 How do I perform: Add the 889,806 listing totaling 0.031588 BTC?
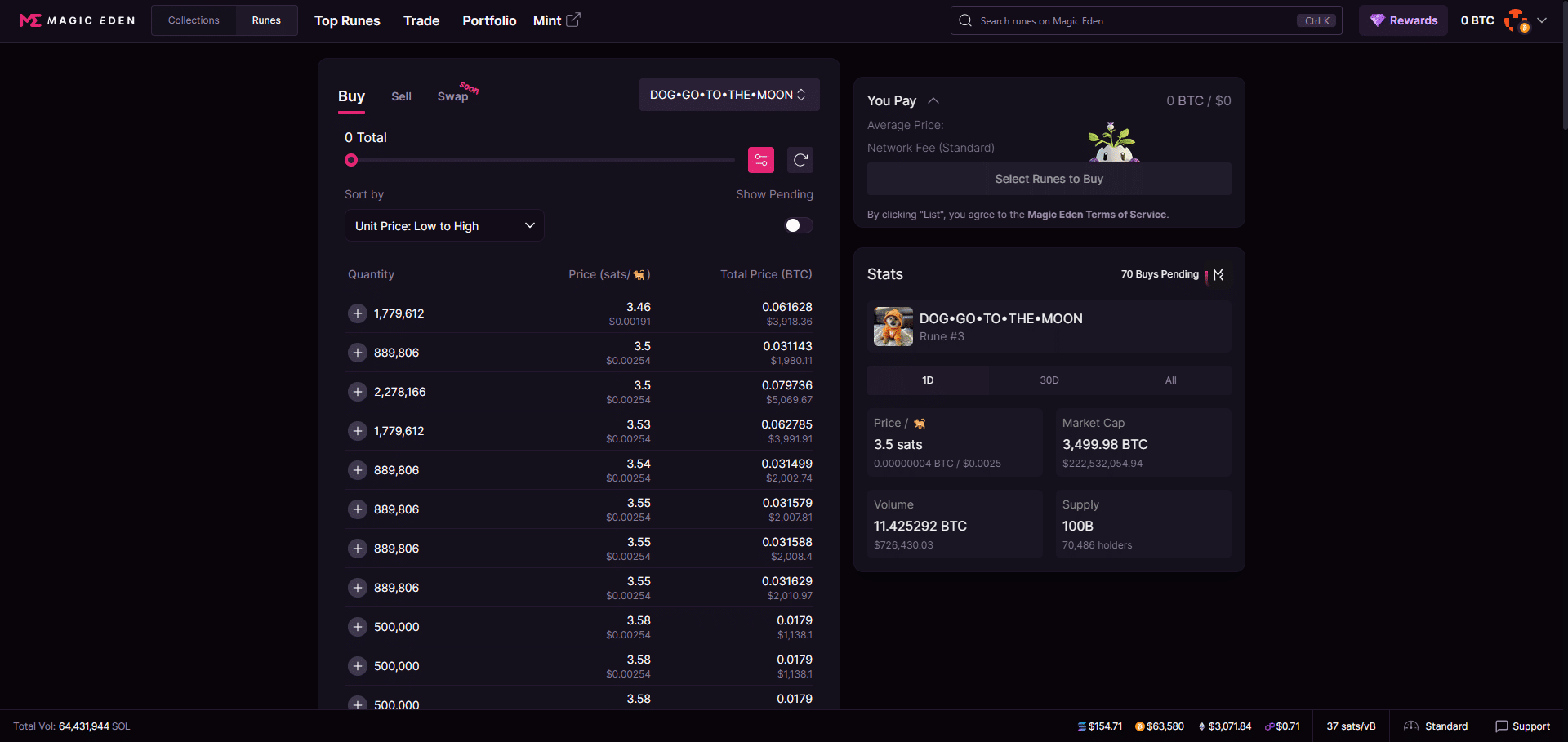tap(358, 549)
